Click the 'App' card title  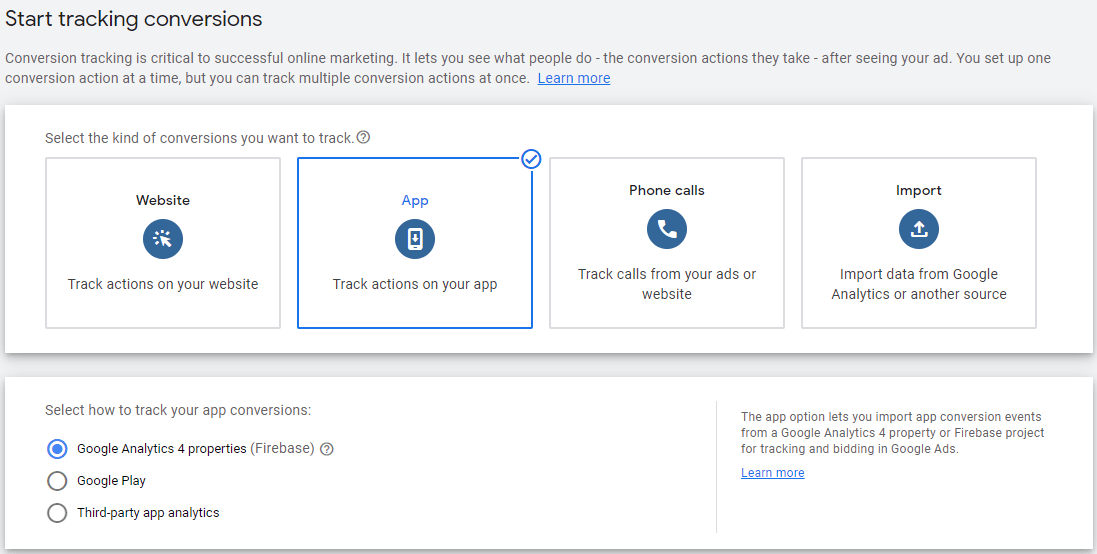(x=415, y=201)
